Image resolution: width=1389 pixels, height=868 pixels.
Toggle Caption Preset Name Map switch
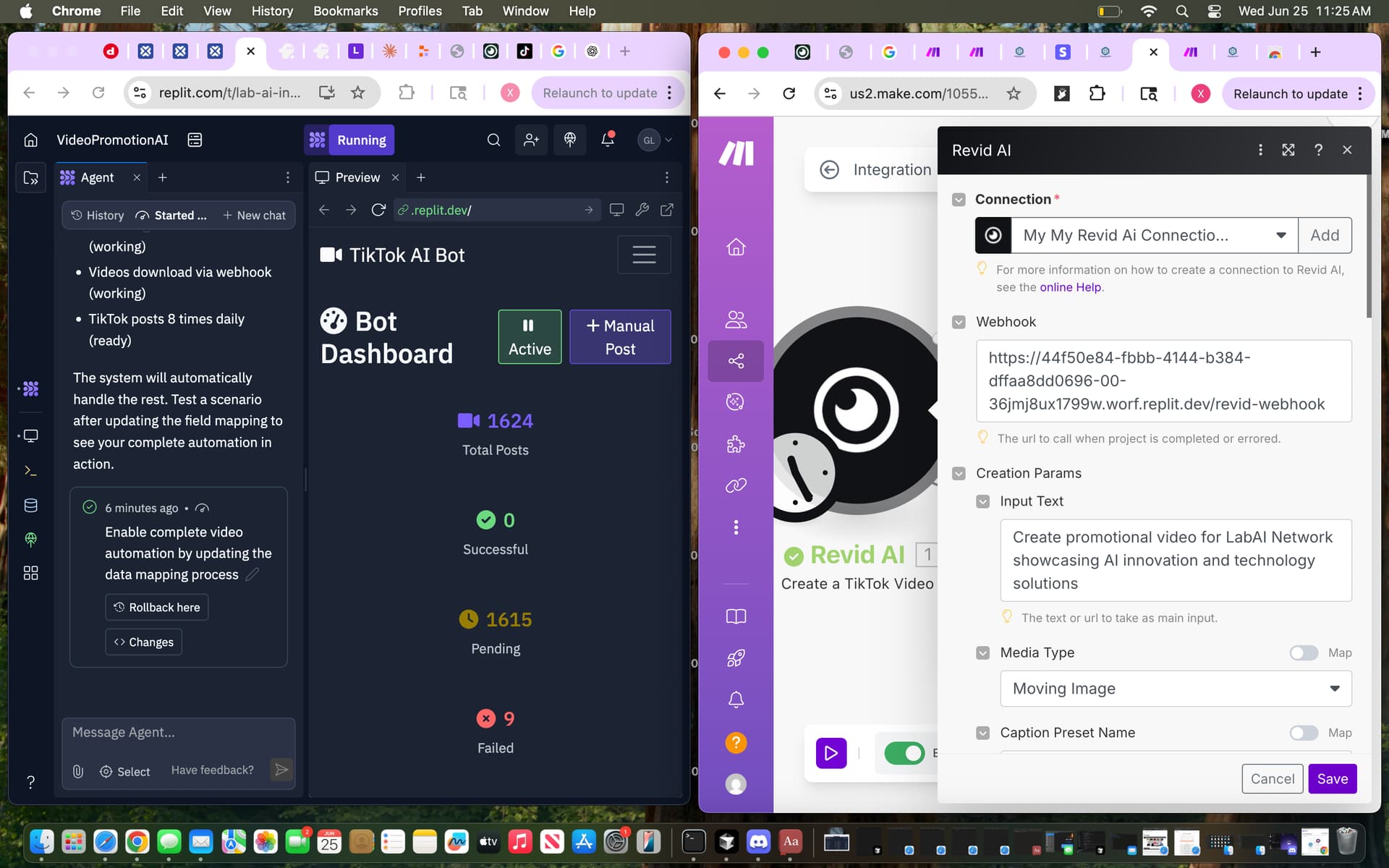(1304, 733)
